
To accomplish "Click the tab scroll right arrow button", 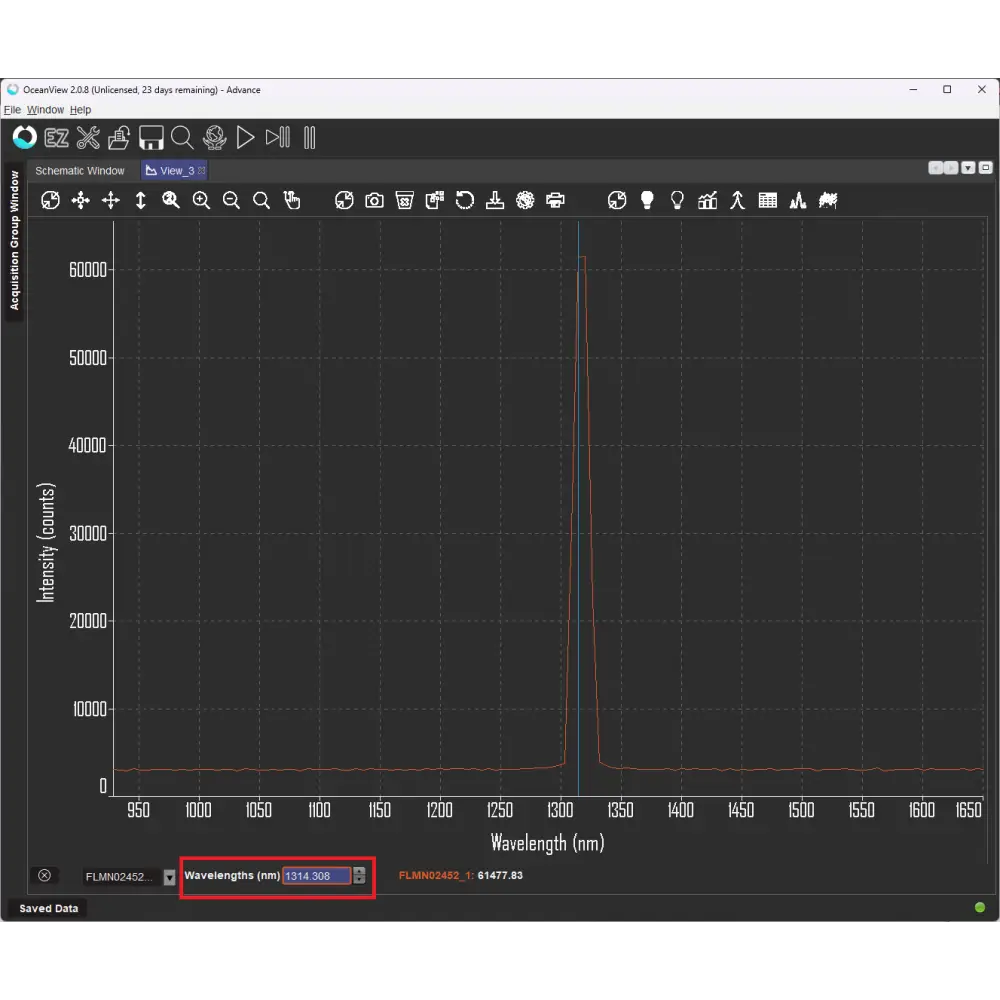I will pos(951,168).
